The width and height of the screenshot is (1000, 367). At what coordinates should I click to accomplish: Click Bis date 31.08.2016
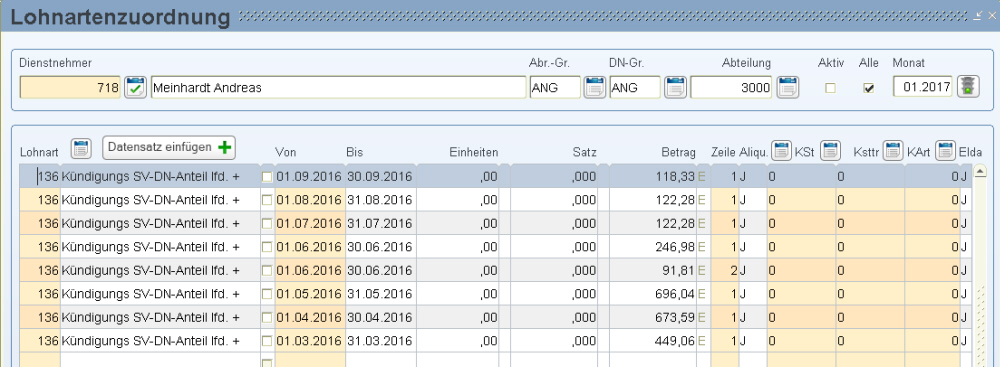[380, 200]
